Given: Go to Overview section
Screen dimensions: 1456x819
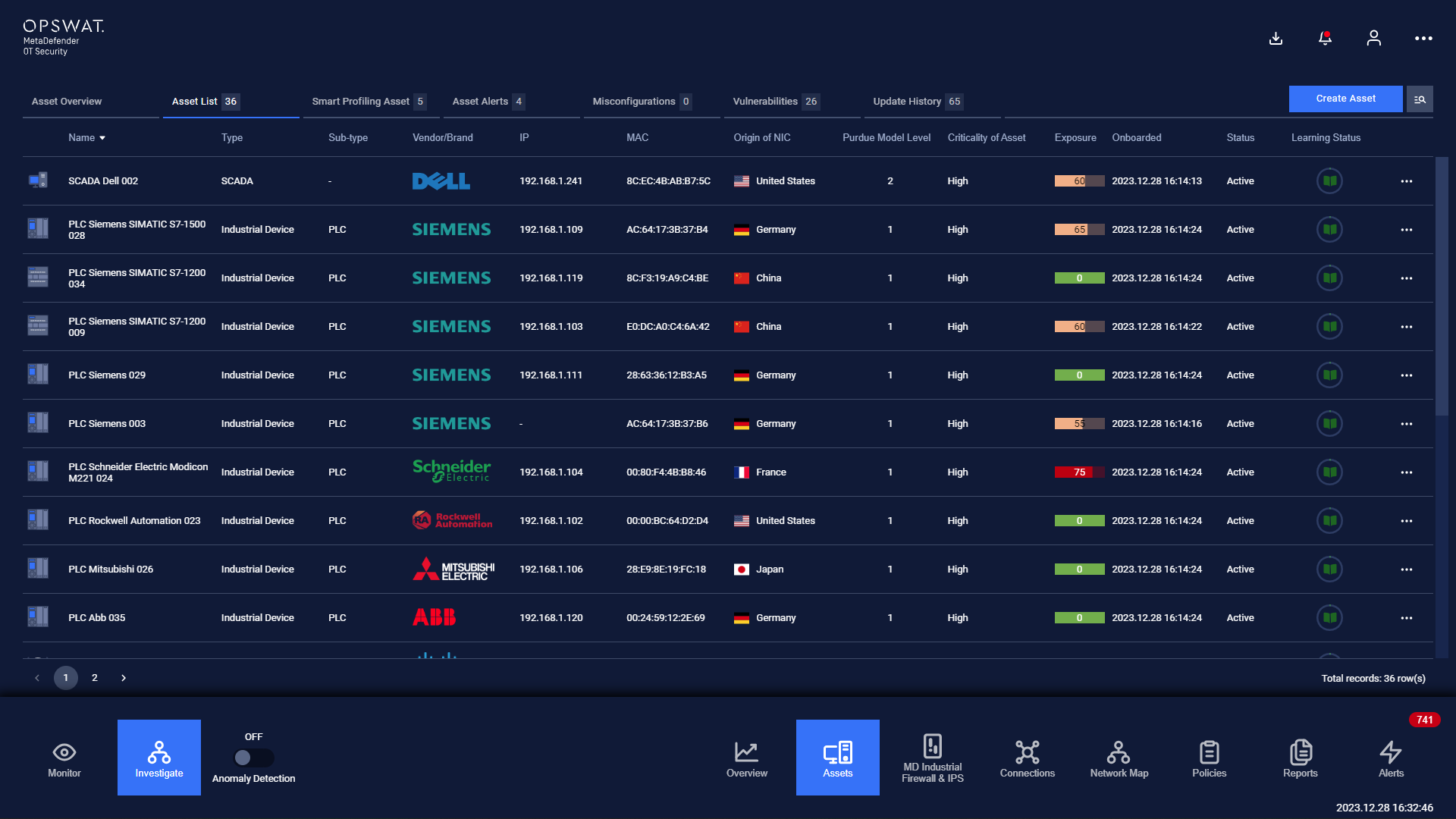Looking at the screenshot, I should tap(747, 758).
